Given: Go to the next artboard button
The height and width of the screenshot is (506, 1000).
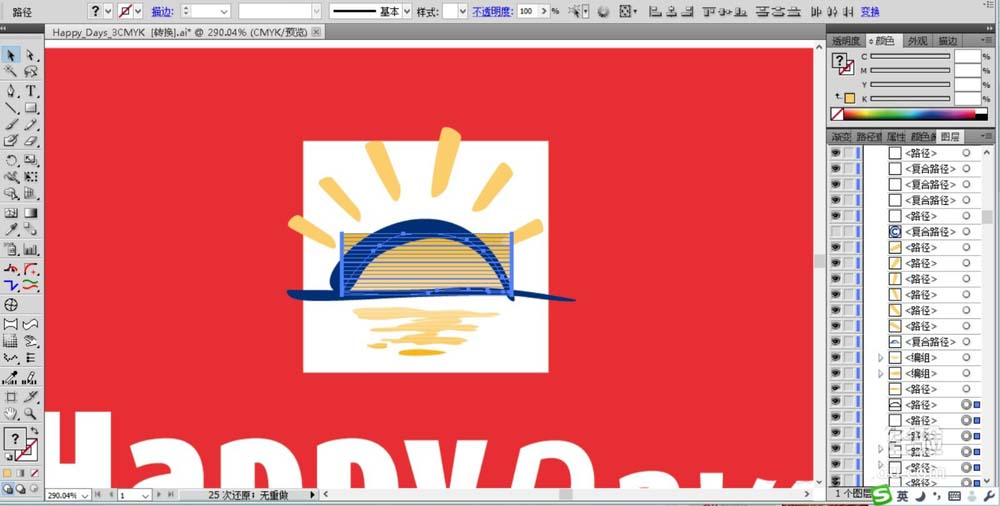Looking at the screenshot, I should click(159, 495).
